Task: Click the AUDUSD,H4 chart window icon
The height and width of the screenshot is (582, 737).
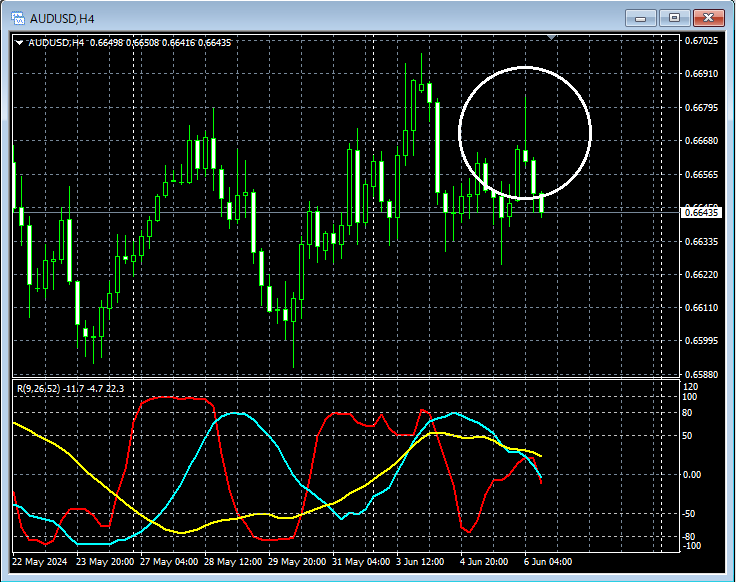Action: click(17, 18)
